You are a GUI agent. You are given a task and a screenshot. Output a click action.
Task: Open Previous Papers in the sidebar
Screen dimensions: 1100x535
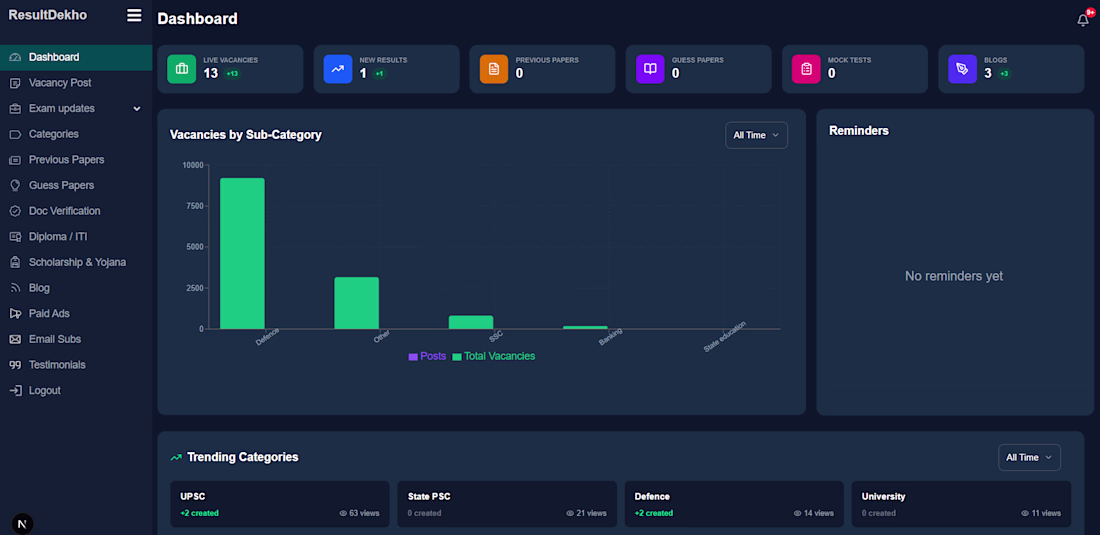[76, 160]
